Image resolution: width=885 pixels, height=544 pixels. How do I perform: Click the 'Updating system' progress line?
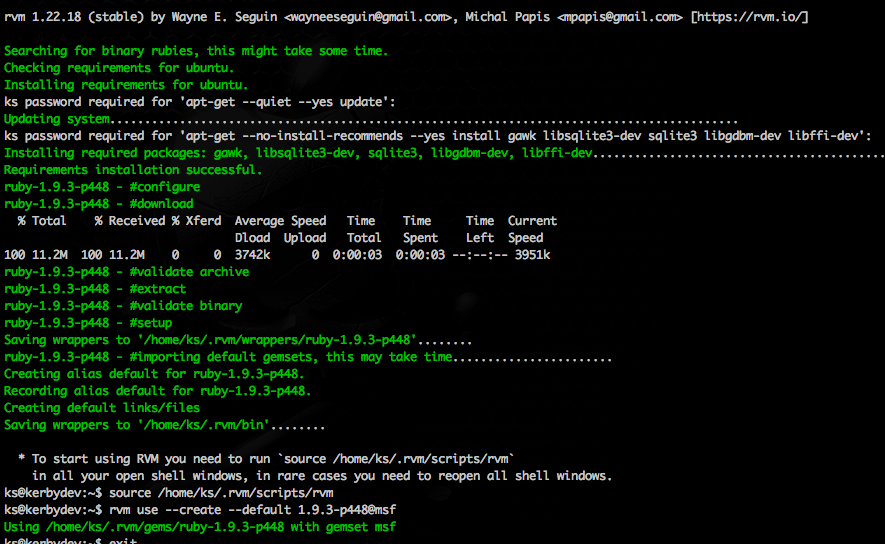pyautogui.click(x=371, y=119)
